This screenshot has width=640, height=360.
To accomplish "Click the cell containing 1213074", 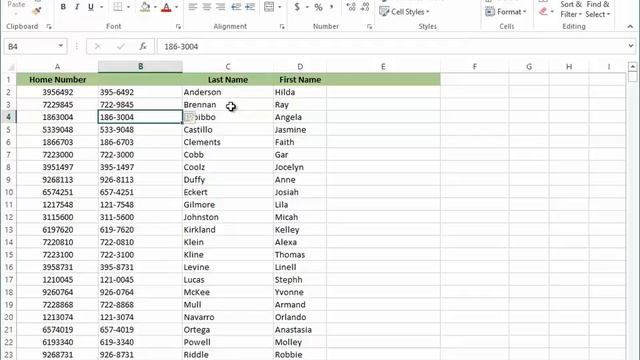I will [x=57, y=317].
